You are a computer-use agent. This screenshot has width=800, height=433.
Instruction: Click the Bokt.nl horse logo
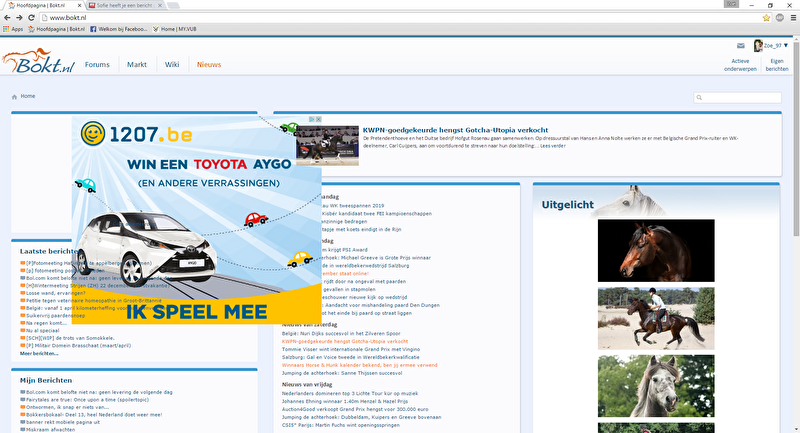coord(38,62)
